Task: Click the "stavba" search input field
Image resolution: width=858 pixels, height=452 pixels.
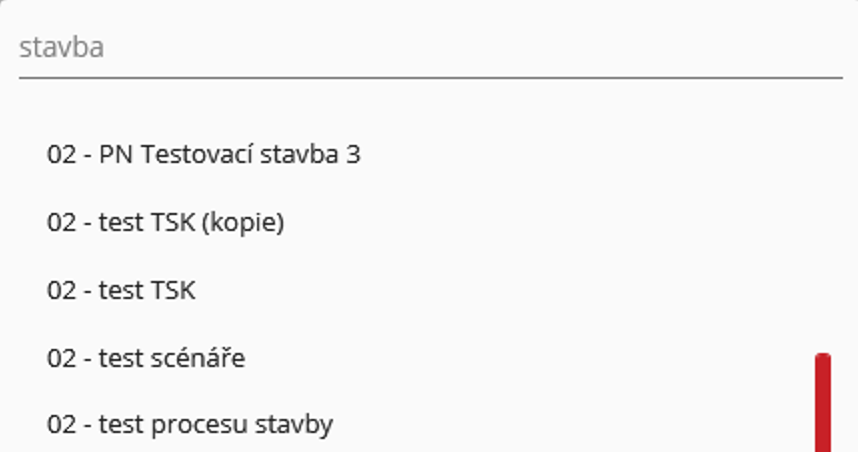Action: 430,48
